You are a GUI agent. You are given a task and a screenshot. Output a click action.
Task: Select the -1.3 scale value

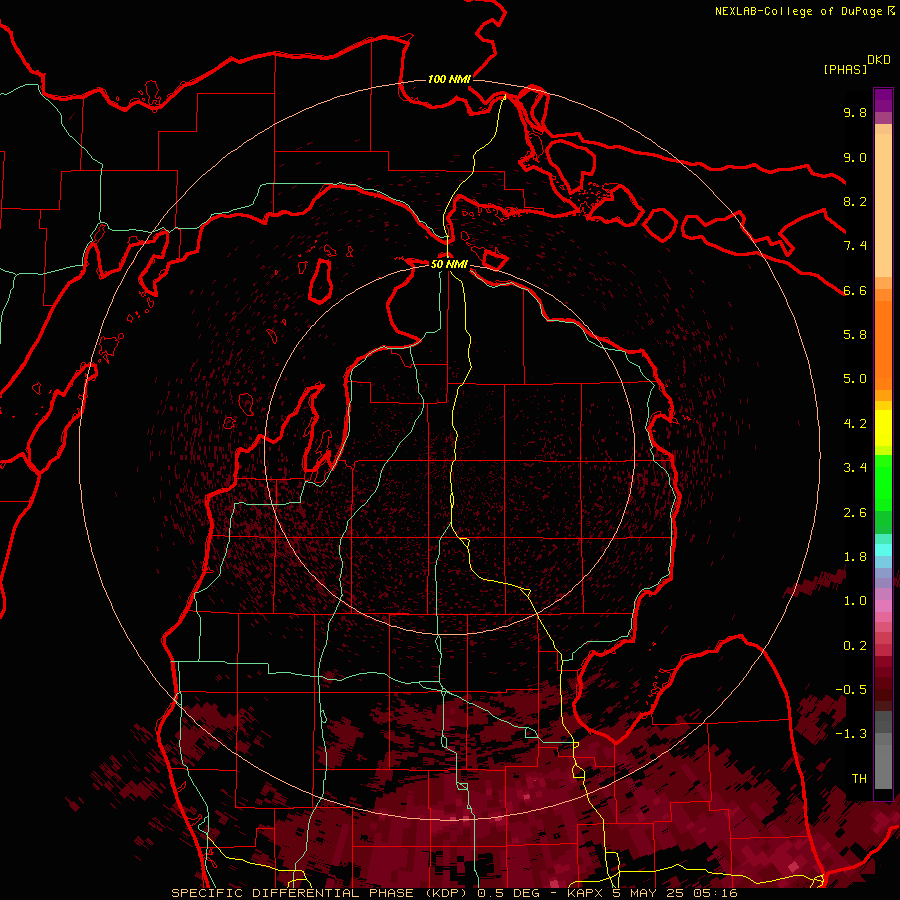click(x=851, y=734)
